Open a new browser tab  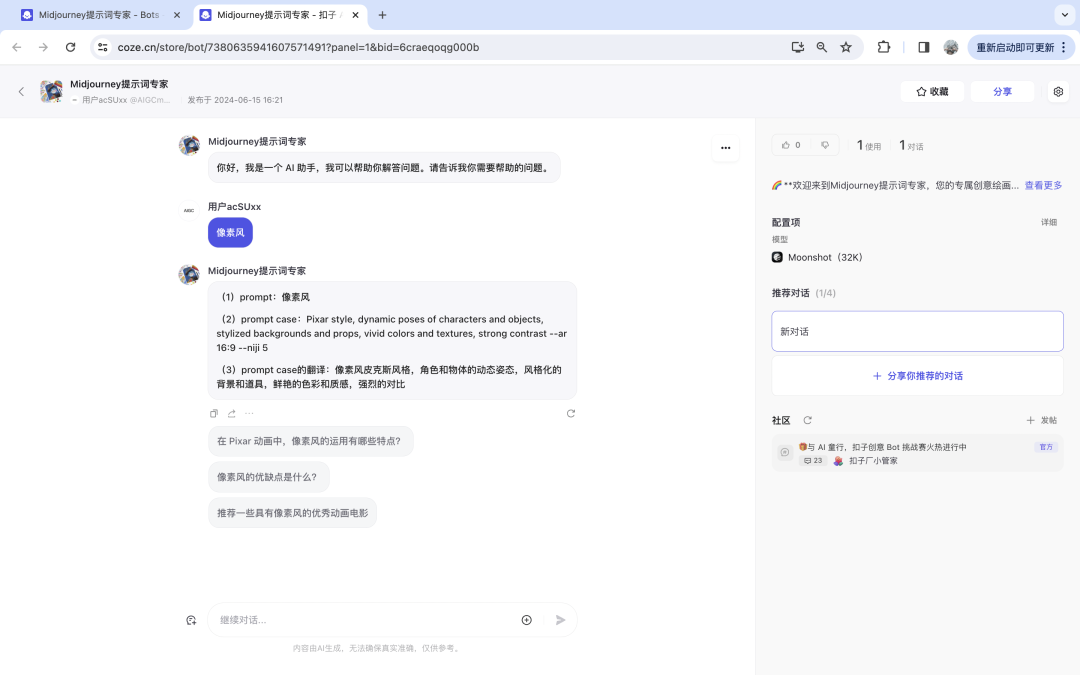(x=382, y=14)
